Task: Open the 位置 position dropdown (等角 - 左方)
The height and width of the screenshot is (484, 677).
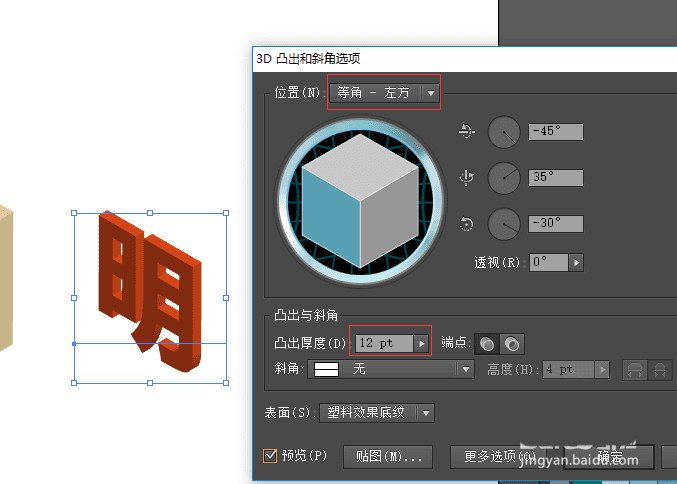Action: click(x=384, y=92)
